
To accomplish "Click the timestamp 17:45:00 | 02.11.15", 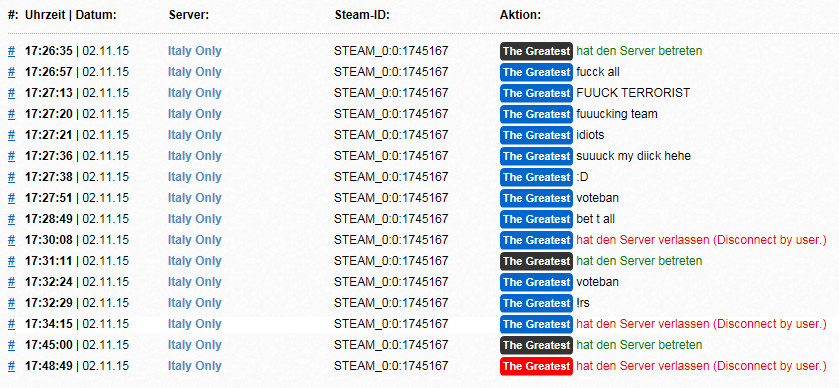I will (77, 345).
